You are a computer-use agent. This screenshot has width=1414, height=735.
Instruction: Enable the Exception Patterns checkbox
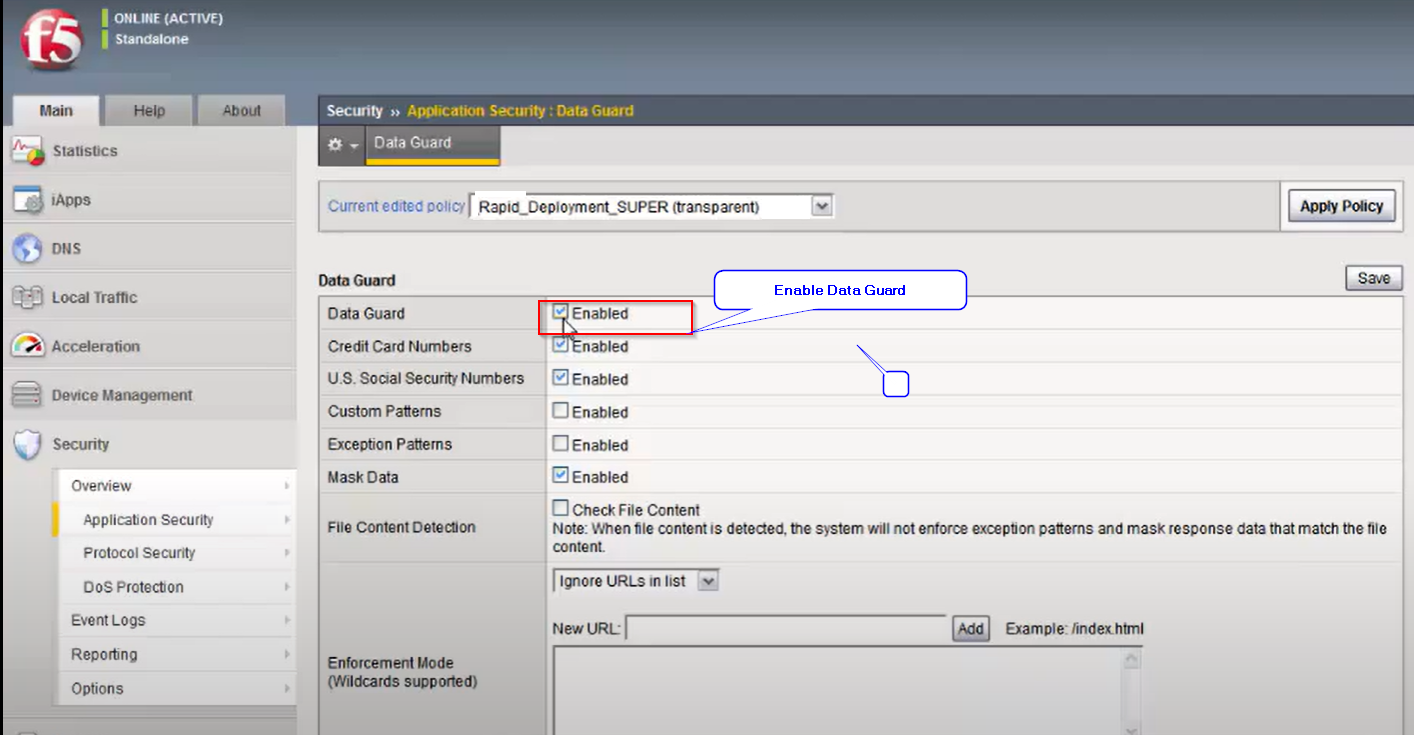pyautogui.click(x=561, y=443)
